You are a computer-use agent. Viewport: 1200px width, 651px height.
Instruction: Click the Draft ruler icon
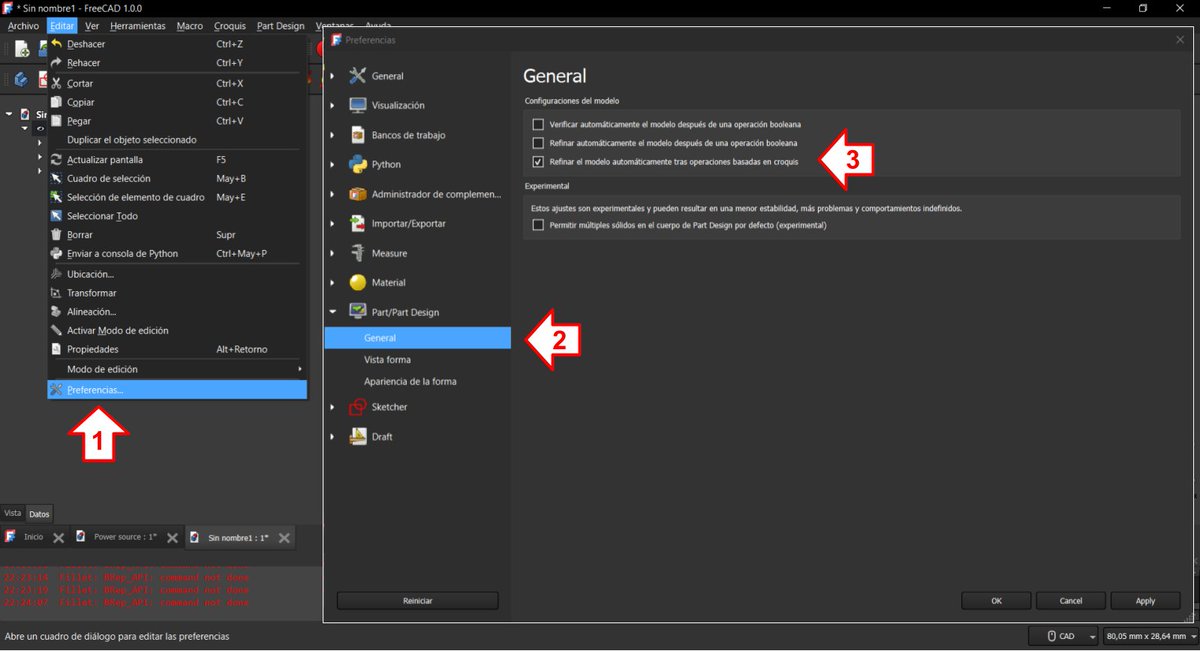tap(357, 437)
